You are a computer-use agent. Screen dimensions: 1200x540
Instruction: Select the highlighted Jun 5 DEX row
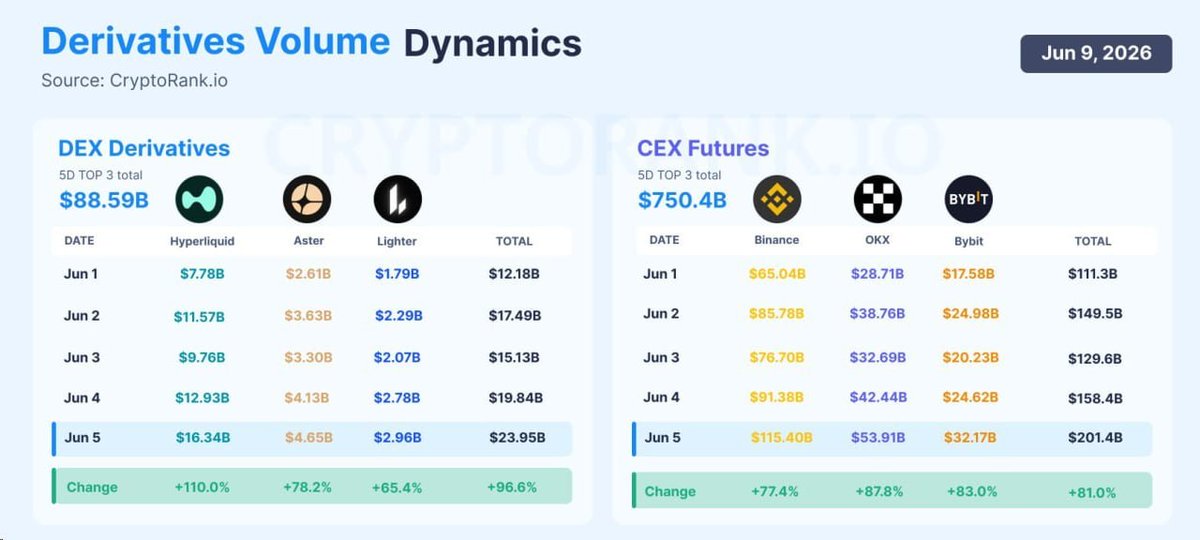click(x=312, y=438)
